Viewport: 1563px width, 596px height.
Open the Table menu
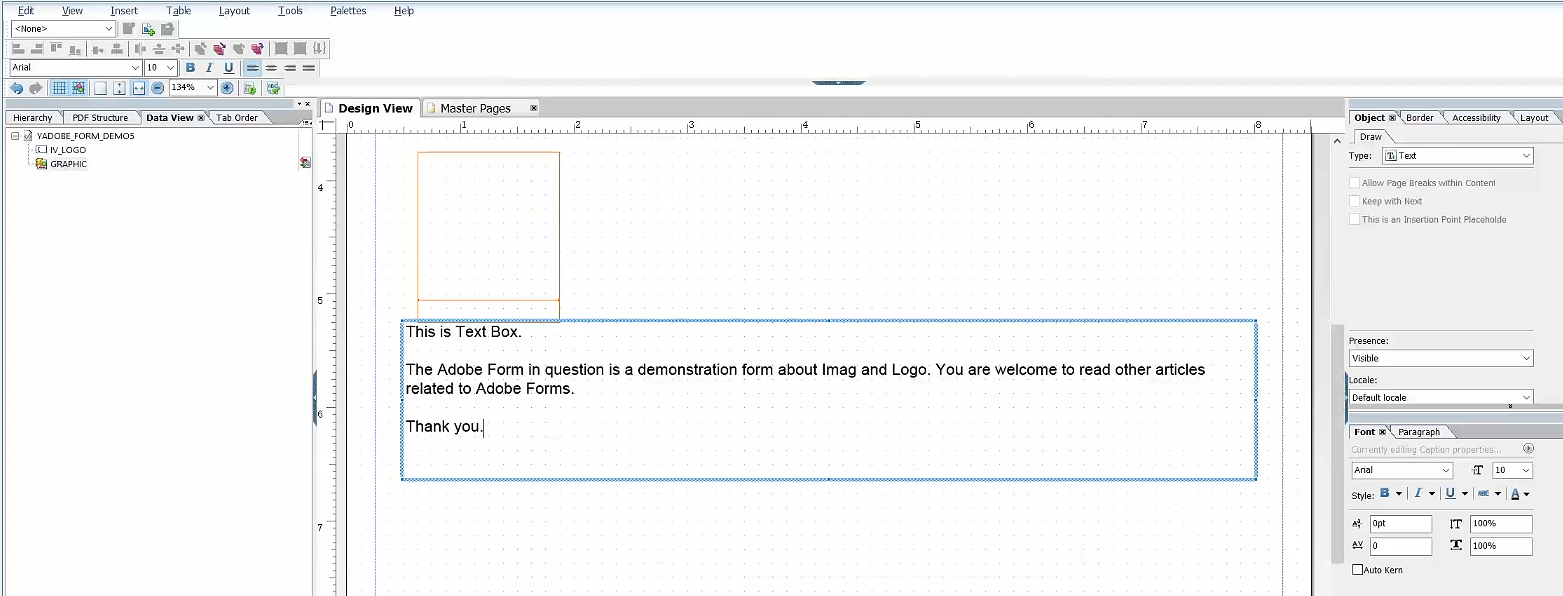178,11
